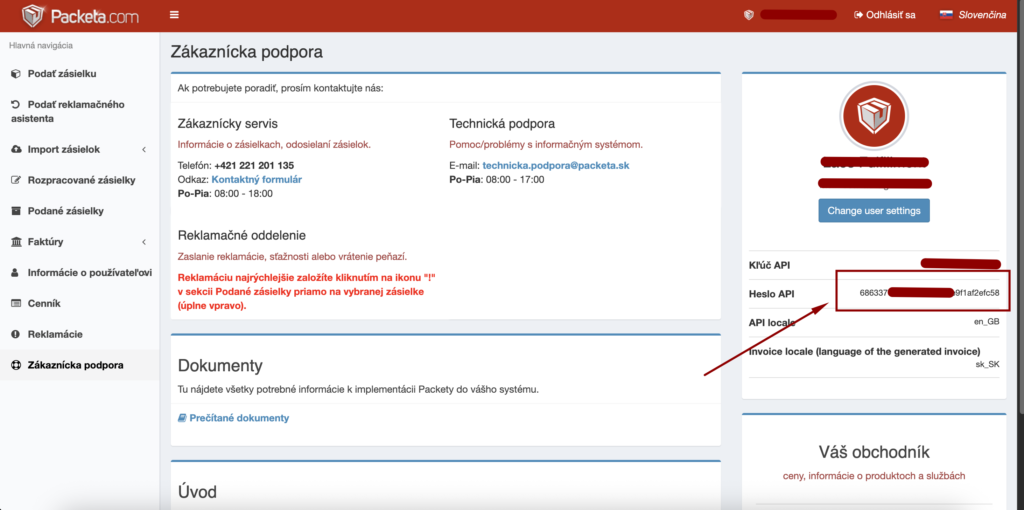Go to Podané zásielky in the sidebar
Image resolution: width=1024 pixels, height=510 pixels.
pos(65,211)
